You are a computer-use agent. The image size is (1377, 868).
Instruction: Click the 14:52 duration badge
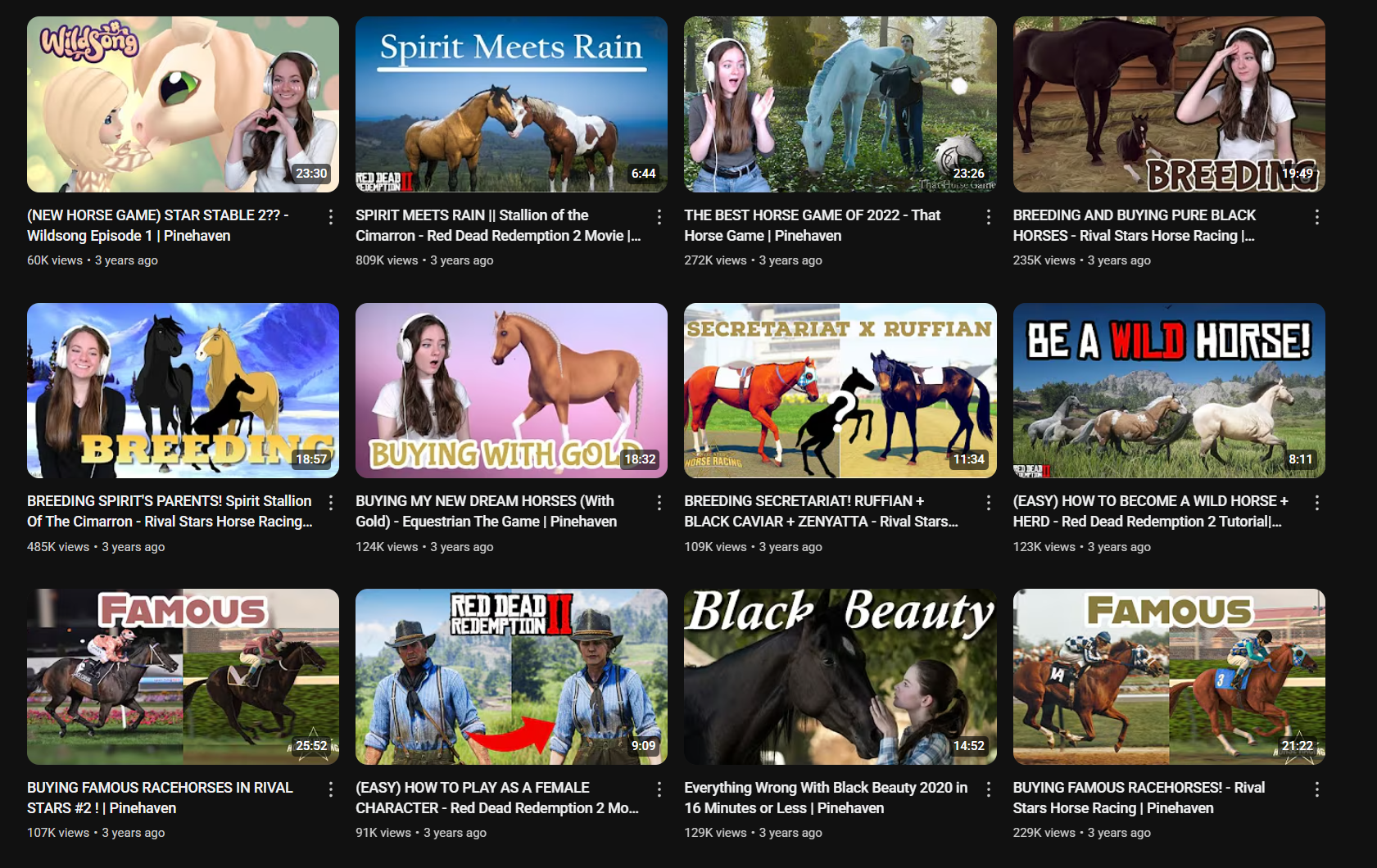(969, 746)
